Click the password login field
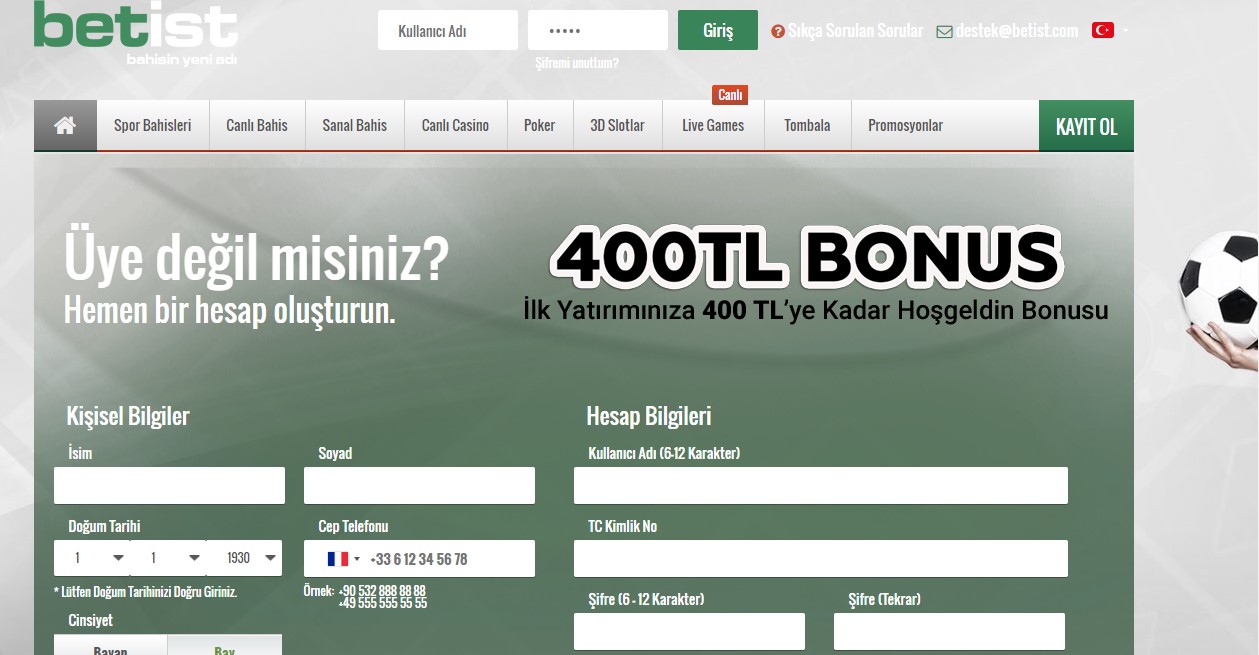This screenshot has width=1259, height=655. coord(598,30)
